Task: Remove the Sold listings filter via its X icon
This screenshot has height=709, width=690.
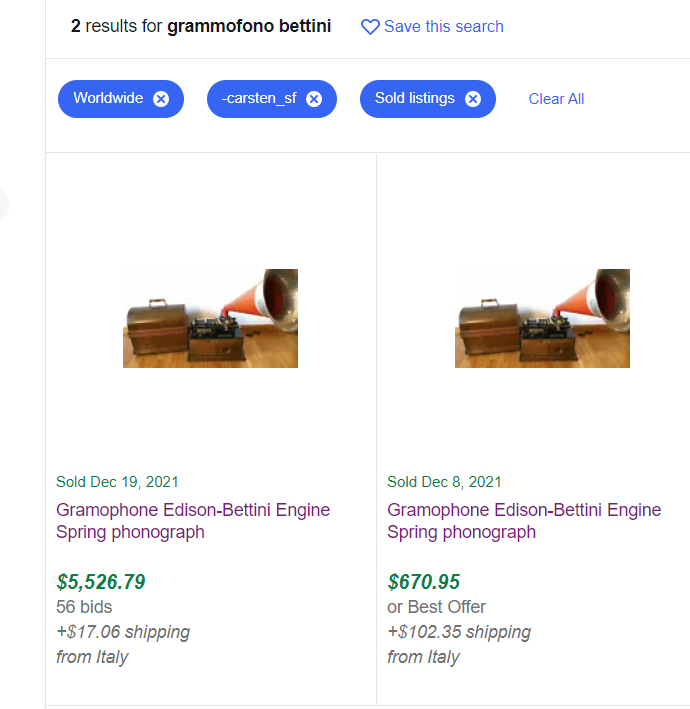Action: click(473, 99)
